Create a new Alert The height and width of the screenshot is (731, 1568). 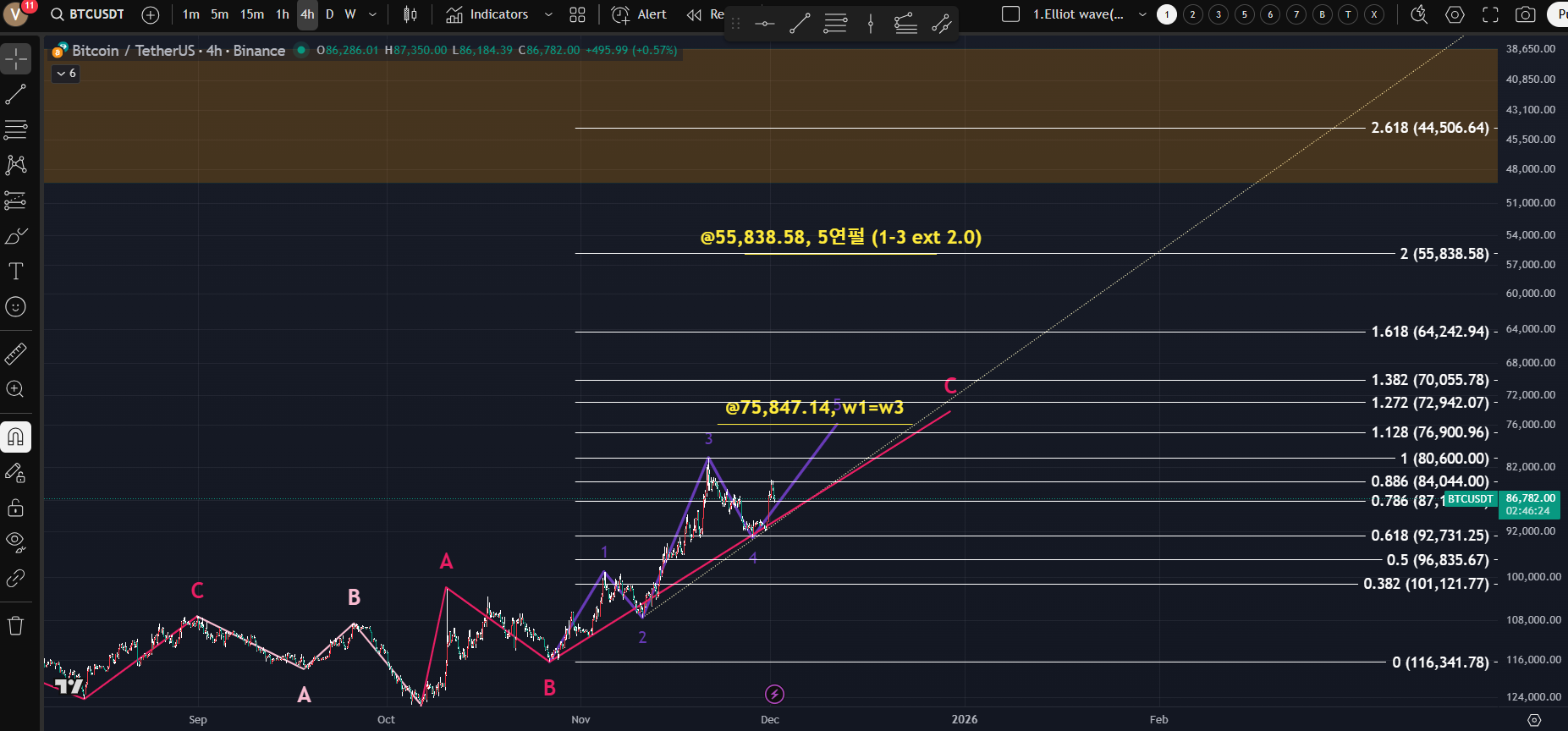click(640, 14)
